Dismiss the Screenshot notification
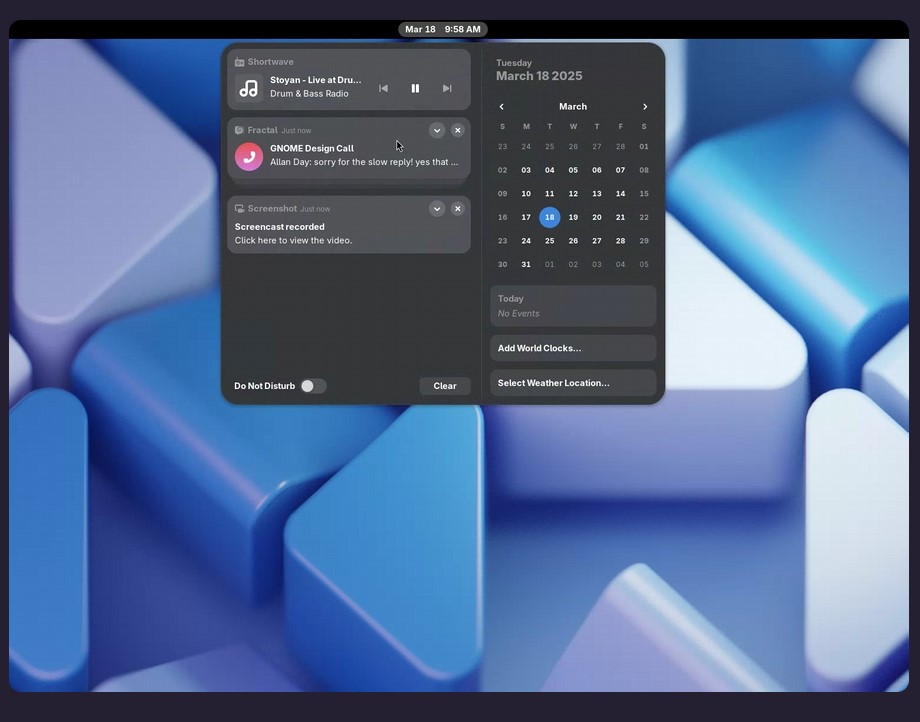Image resolution: width=920 pixels, height=722 pixels. click(457, 208)
